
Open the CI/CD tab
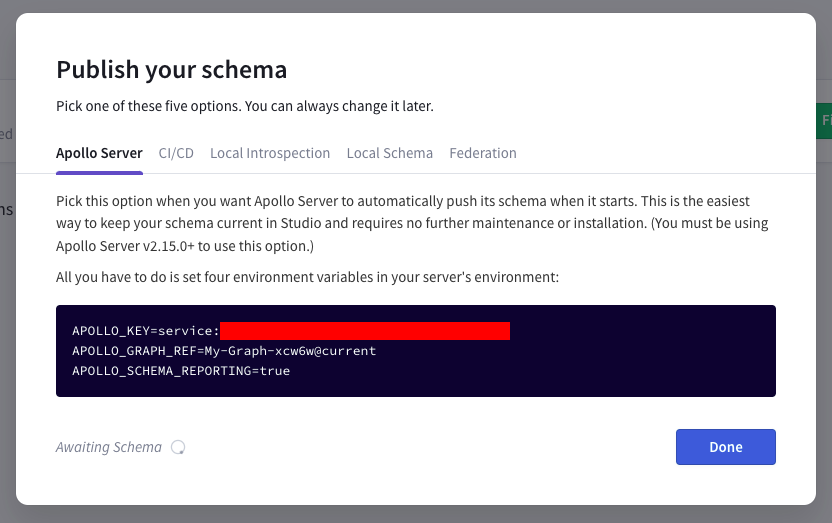[176, 153]
